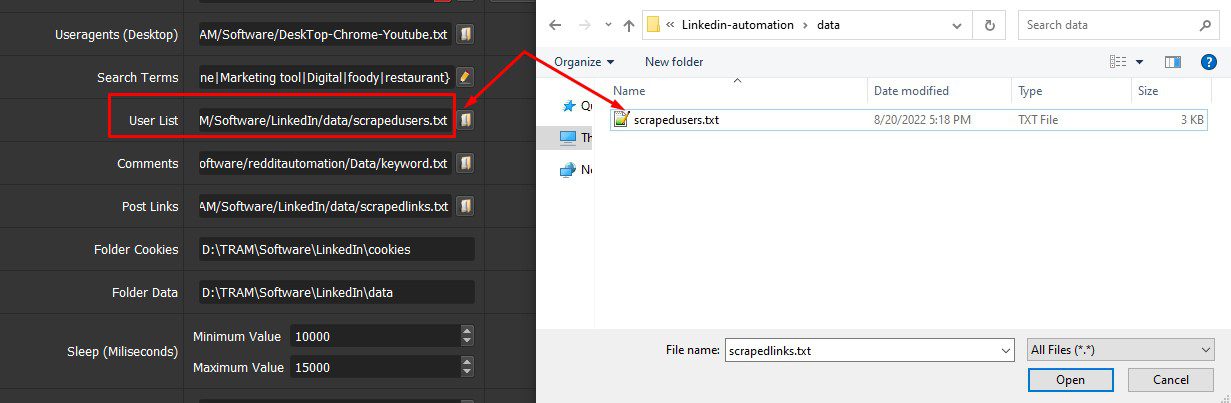This screenshot has width=1231, height=403.
Task: Click the Sleep Maximum Value field
Action: click(x=374, y=367)
